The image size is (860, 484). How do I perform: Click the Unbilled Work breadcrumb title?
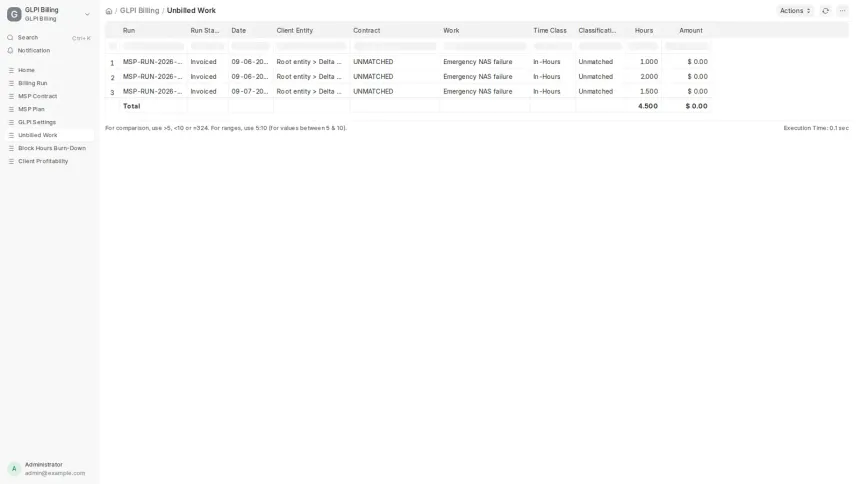(x=191, y=10)
